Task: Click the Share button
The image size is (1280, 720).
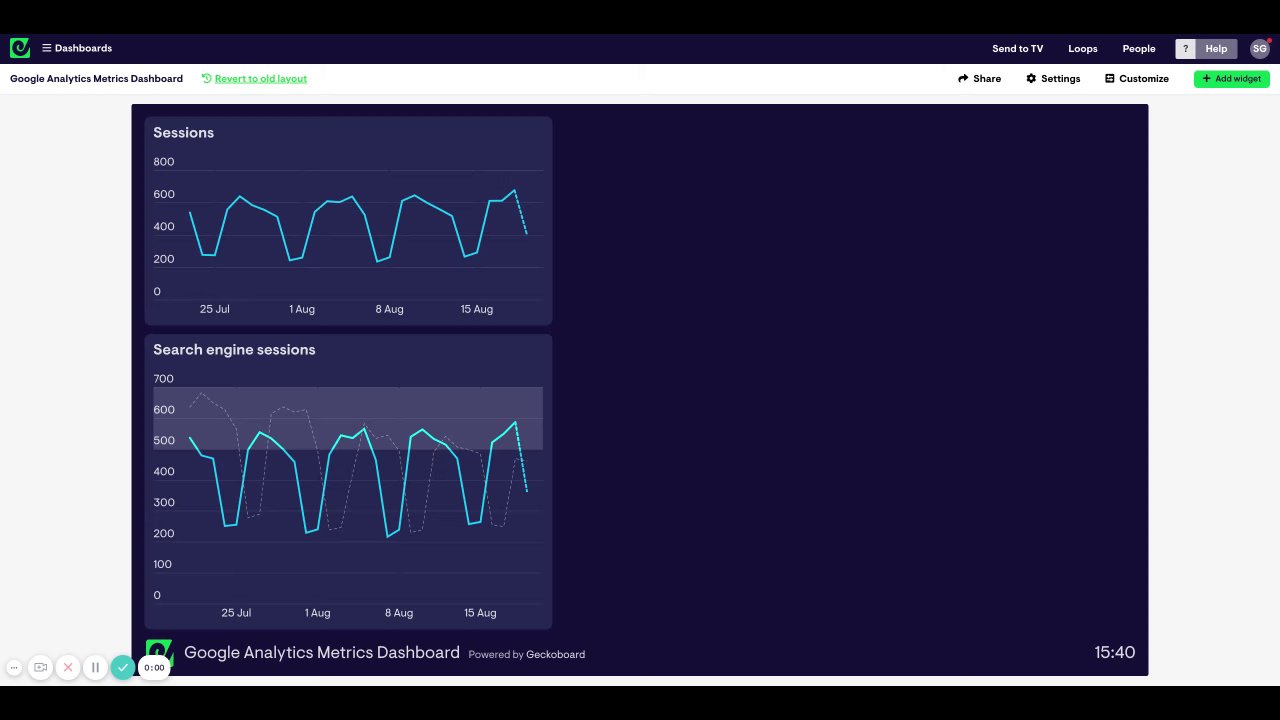Action: point(979,78)
